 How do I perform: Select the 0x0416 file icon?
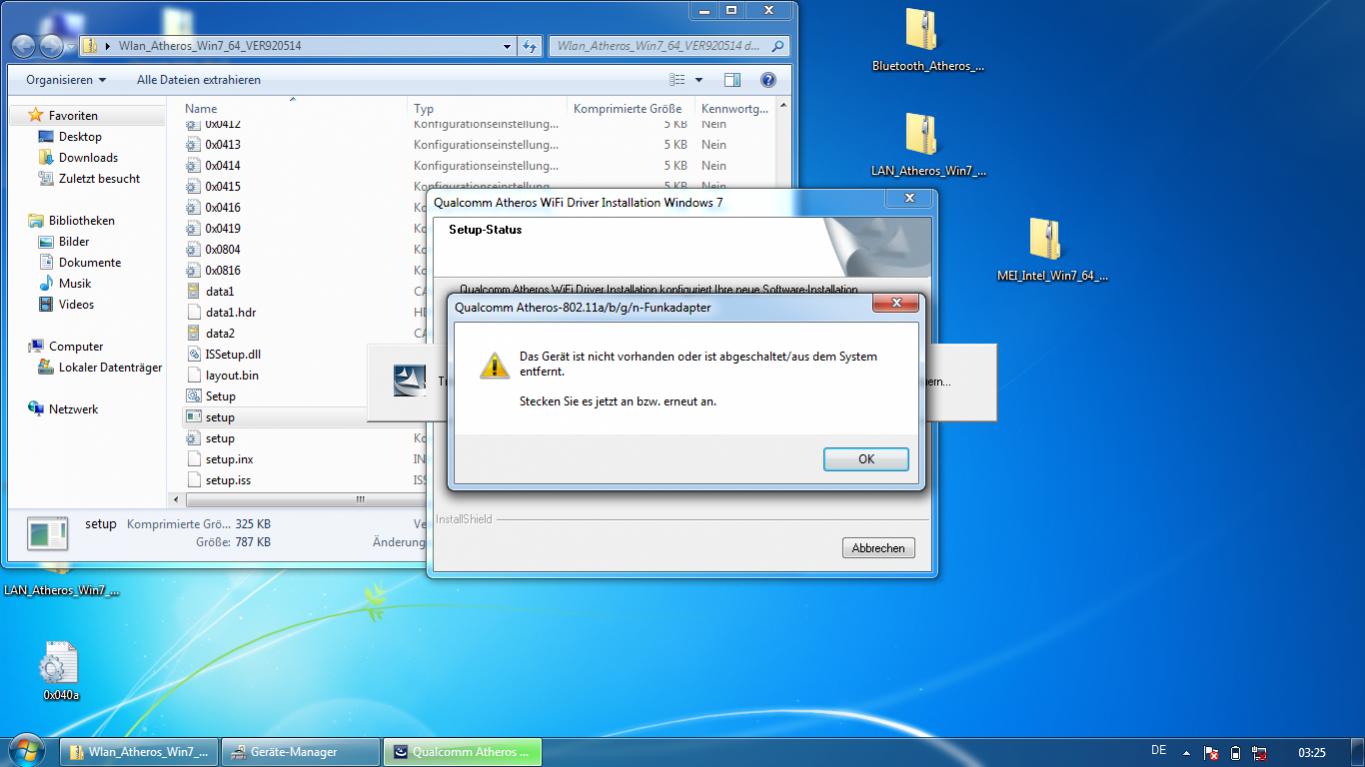pos(194,208)
